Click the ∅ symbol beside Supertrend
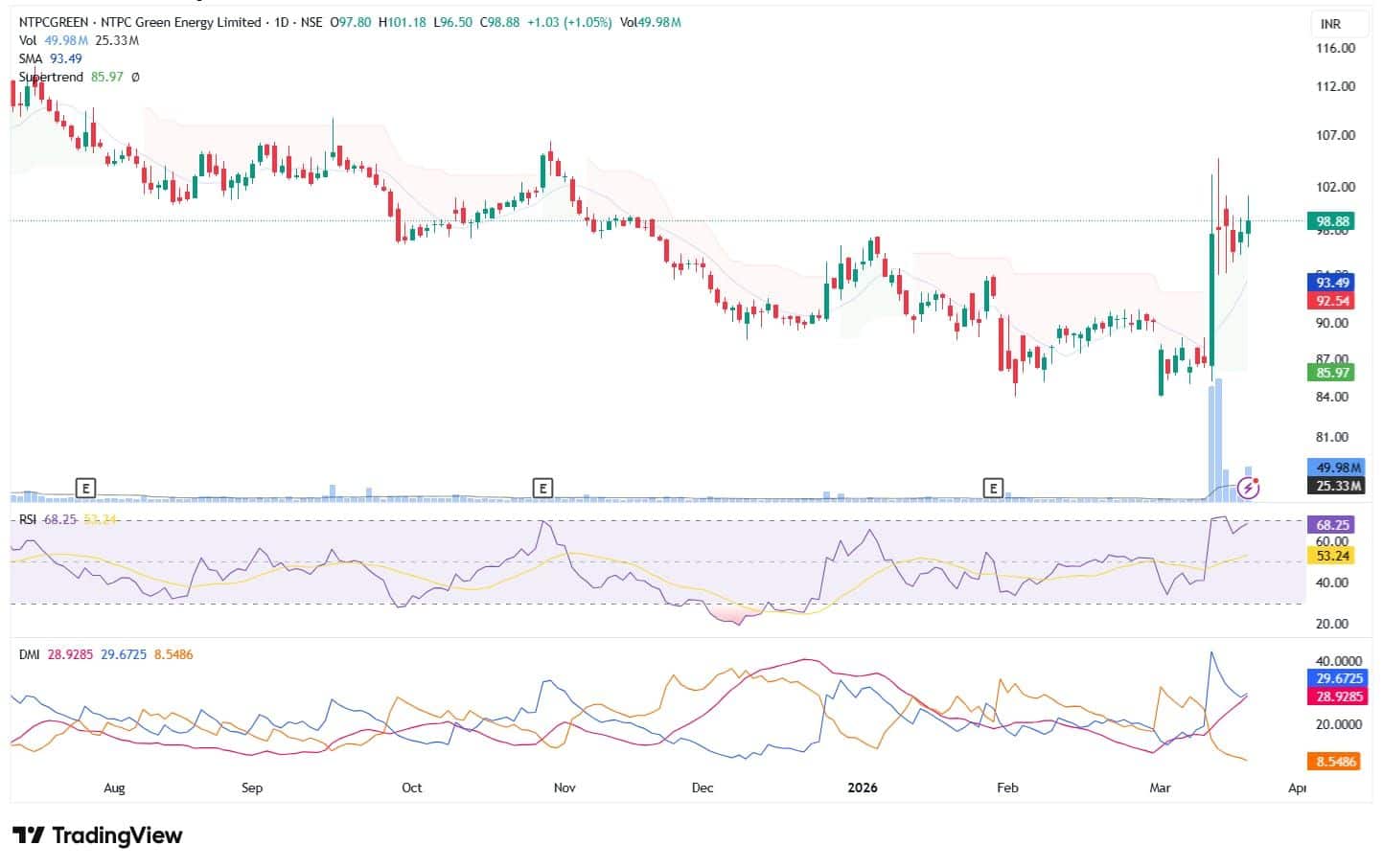This screenshot has width=1383, height=868. click(x=135, y=77)
